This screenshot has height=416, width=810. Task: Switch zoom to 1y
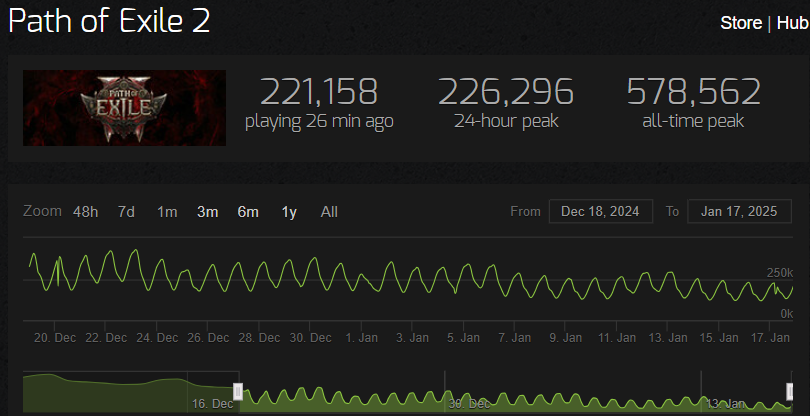(289, 212)
